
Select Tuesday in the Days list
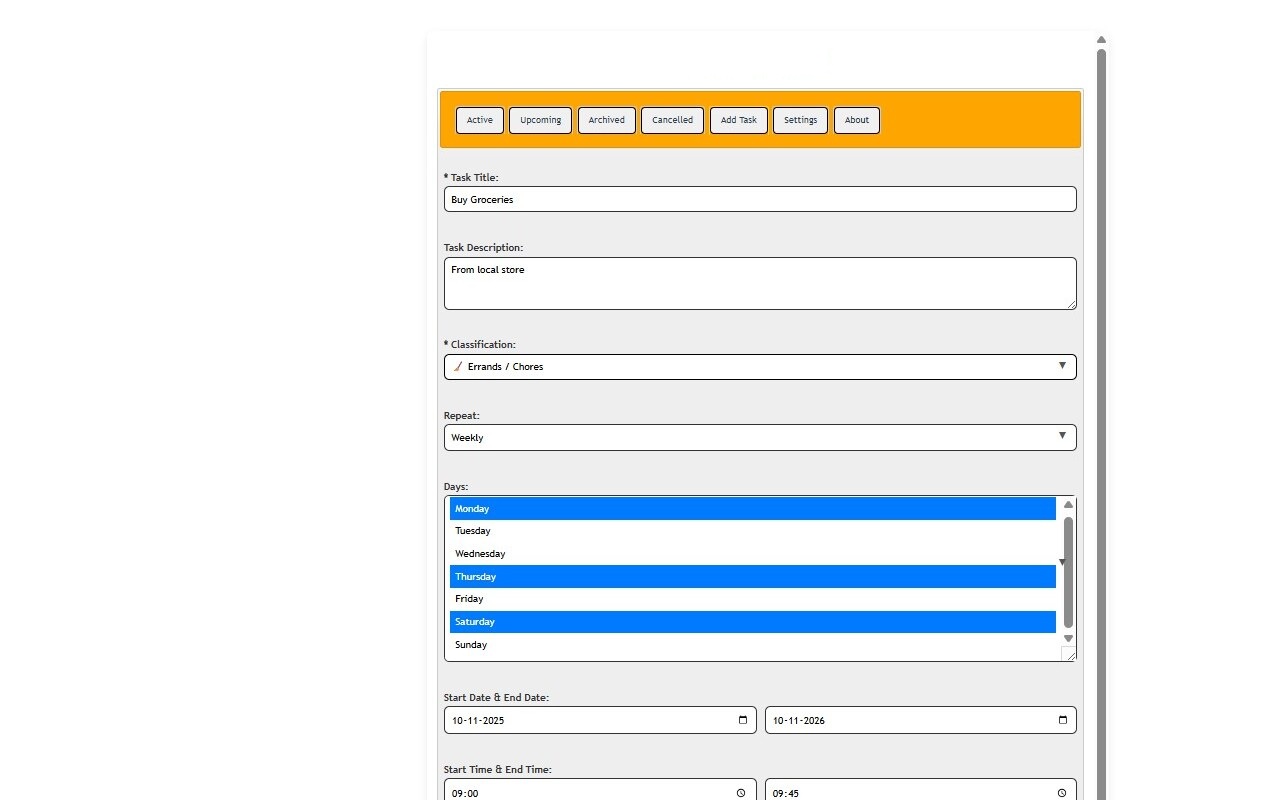752,531
